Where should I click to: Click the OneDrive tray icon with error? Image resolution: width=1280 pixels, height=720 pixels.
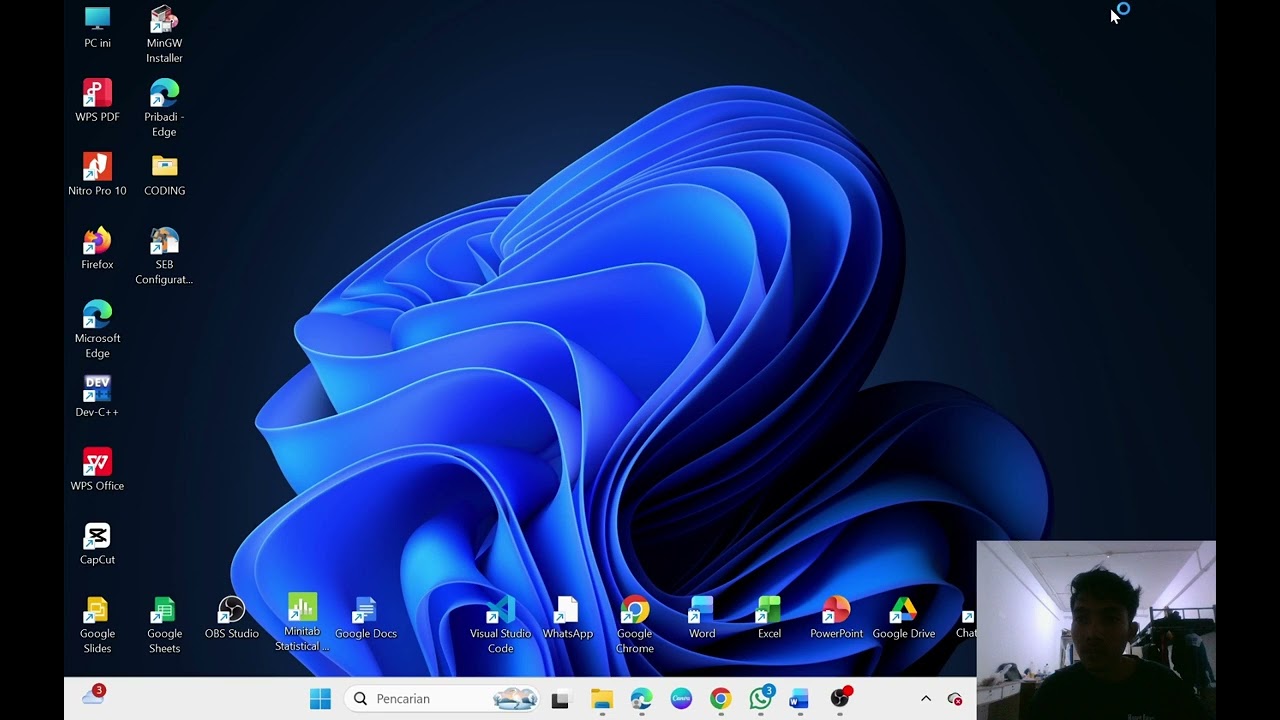pyautogui.click(x=955, y=699)
